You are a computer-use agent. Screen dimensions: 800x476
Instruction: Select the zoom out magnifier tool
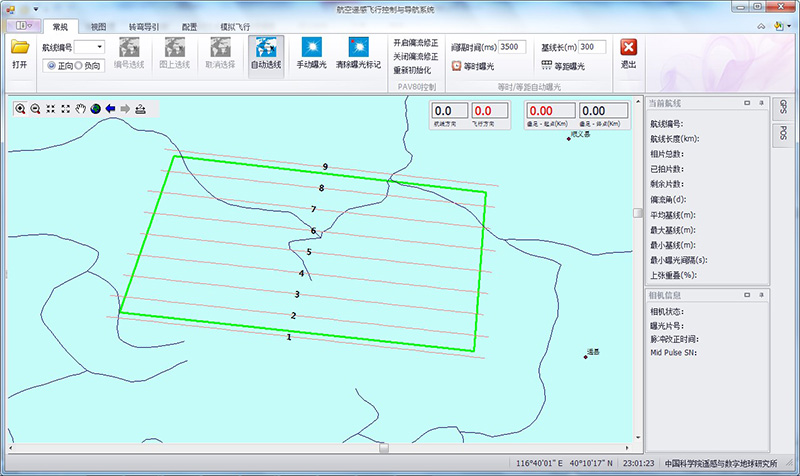coord(35,108)
